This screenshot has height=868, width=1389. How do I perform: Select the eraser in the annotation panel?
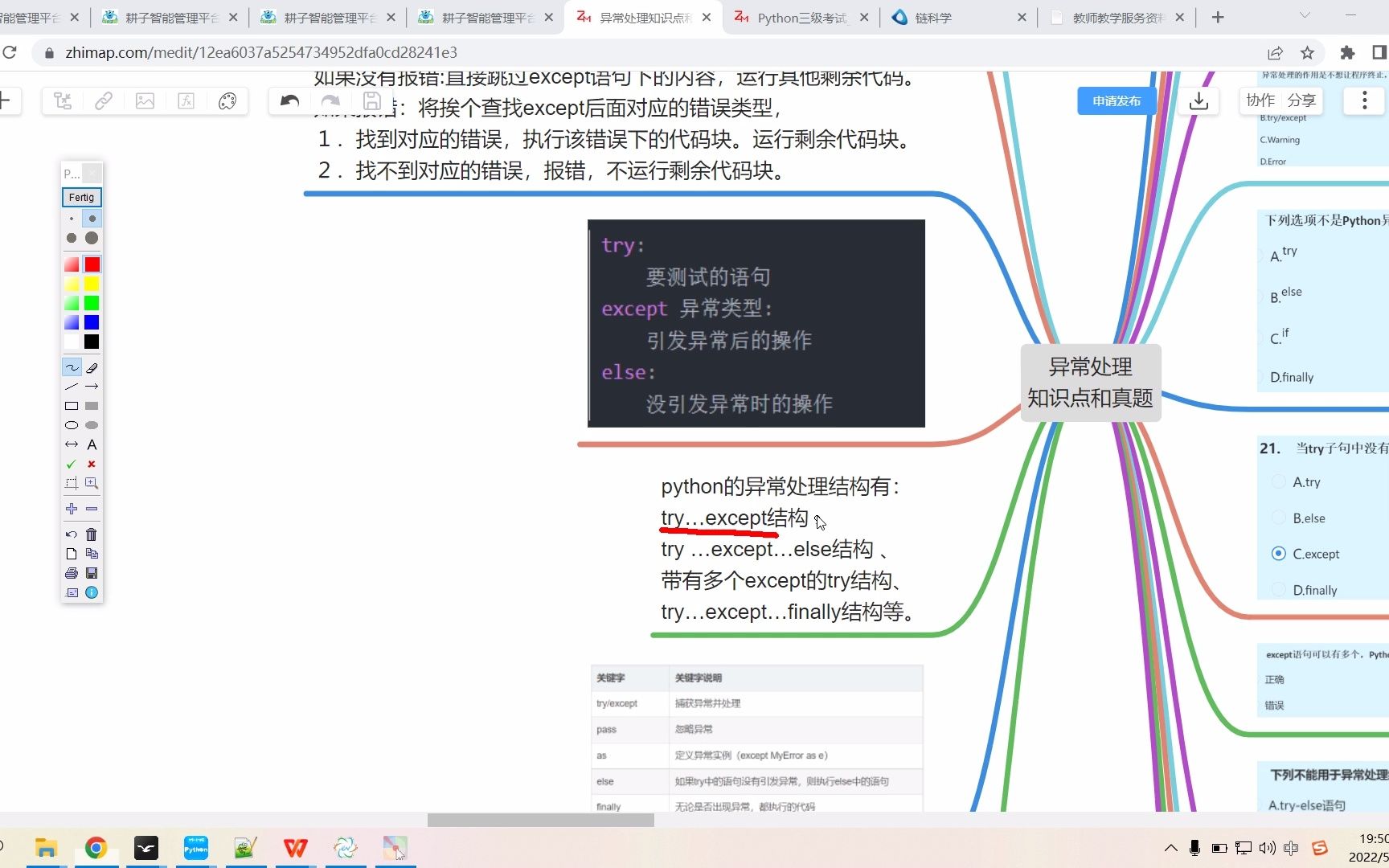click(x=92, y=367)
